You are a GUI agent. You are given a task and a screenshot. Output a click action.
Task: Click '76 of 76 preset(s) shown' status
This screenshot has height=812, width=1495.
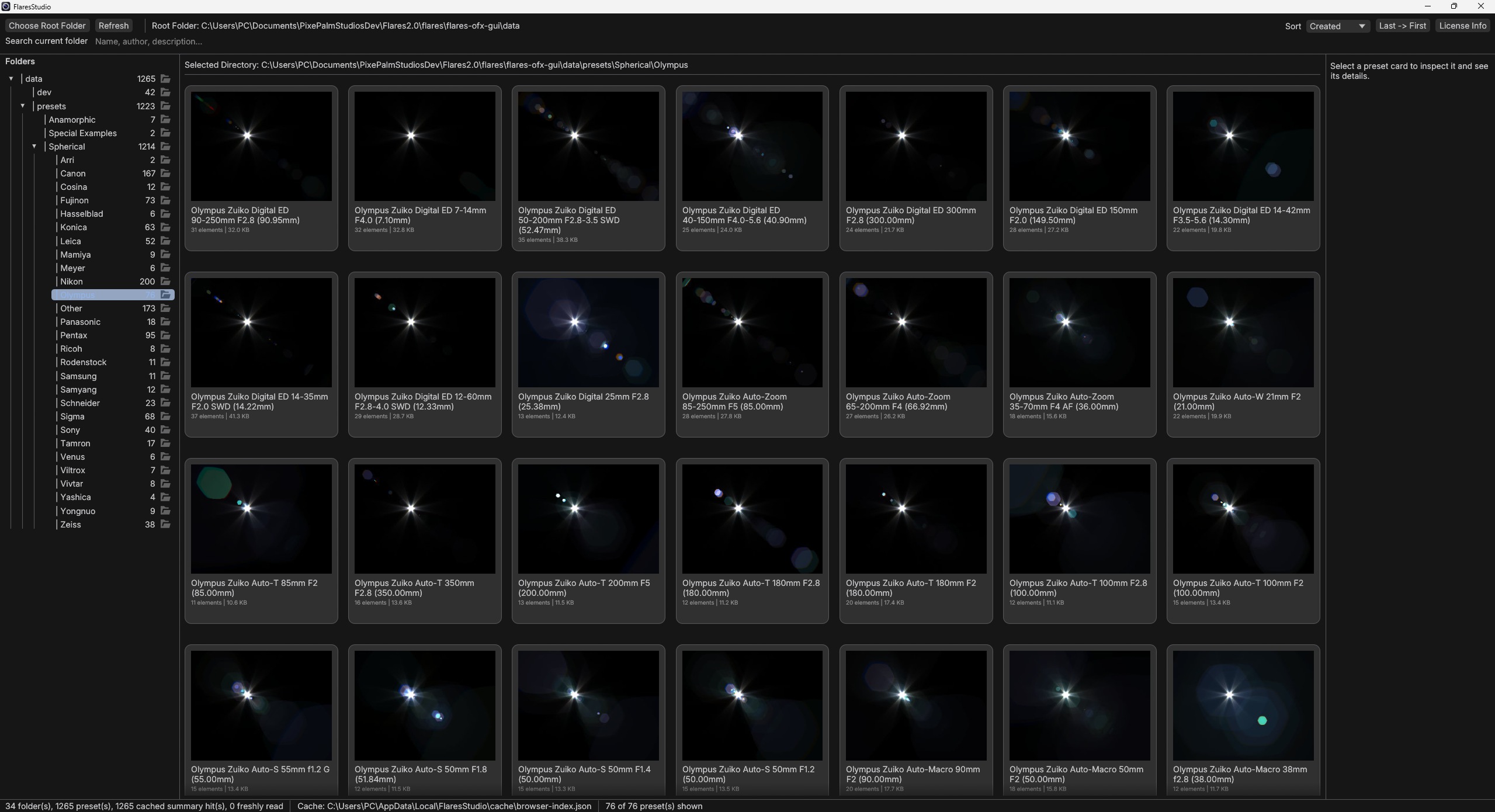654,806
